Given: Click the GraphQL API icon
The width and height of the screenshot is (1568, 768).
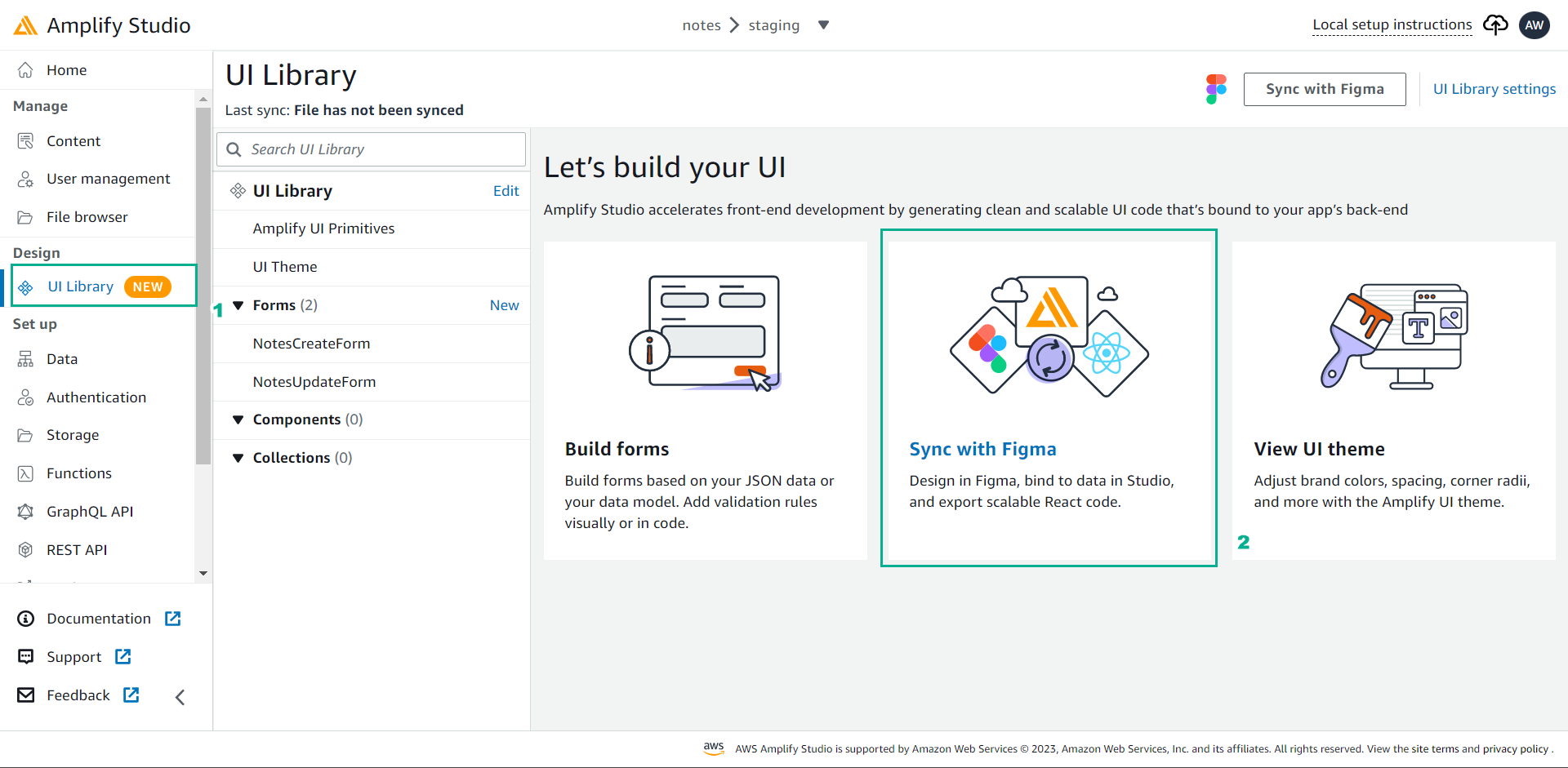Looking at the screenshot, I should pos(25,512).
